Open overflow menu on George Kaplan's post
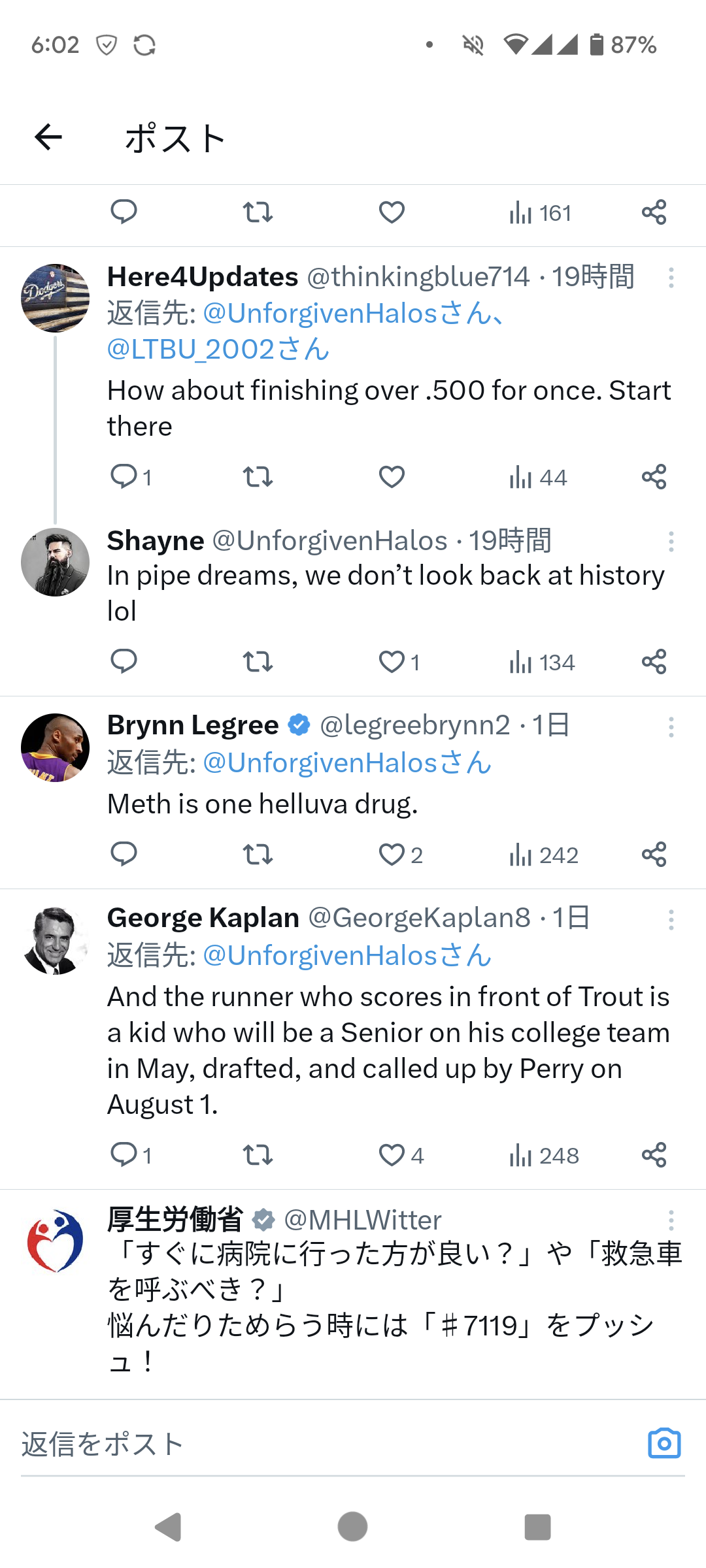This screenshot has height=1568, width=706. tap(671, 919)
